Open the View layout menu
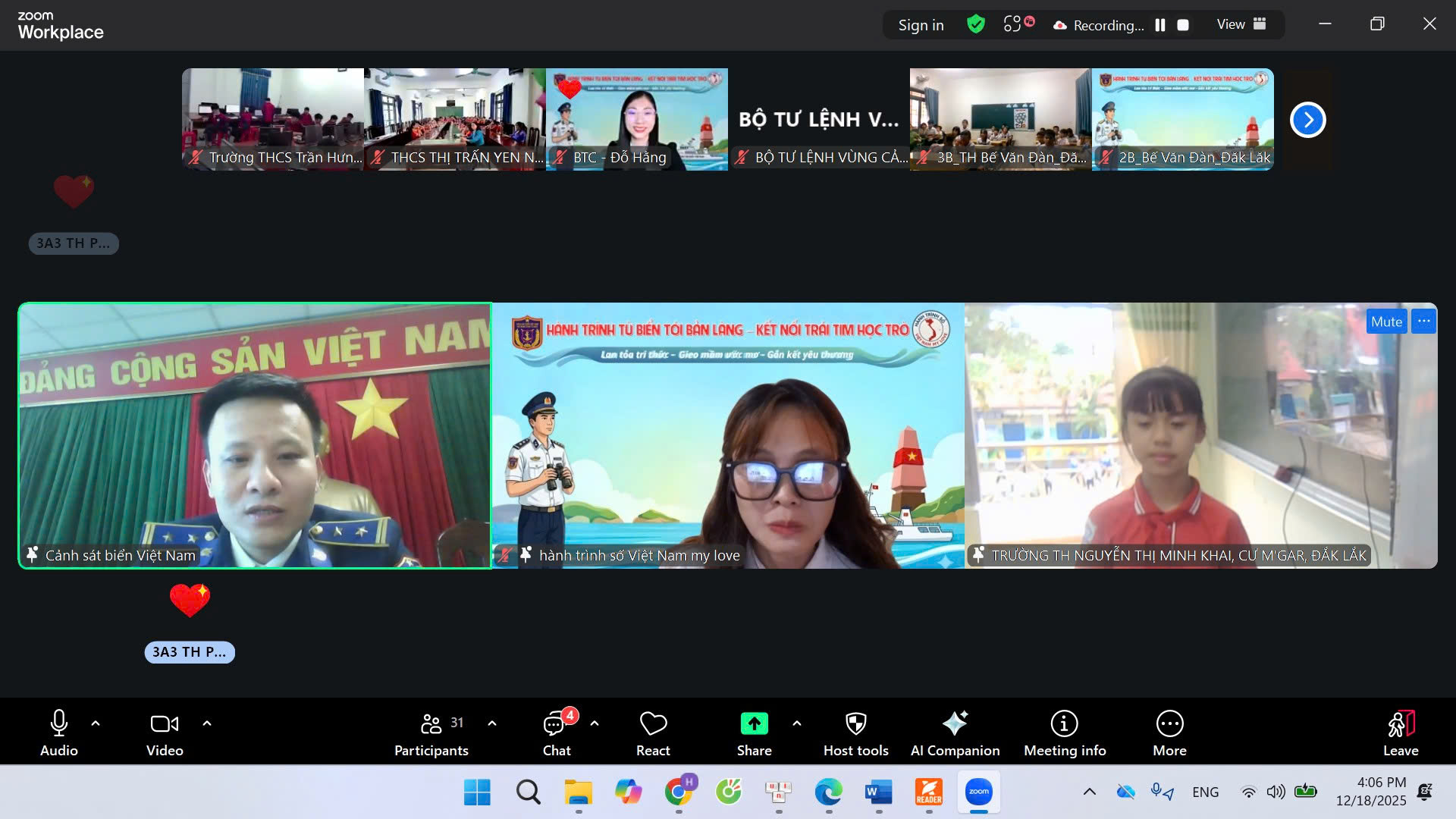 click(x=1241, y=24)
